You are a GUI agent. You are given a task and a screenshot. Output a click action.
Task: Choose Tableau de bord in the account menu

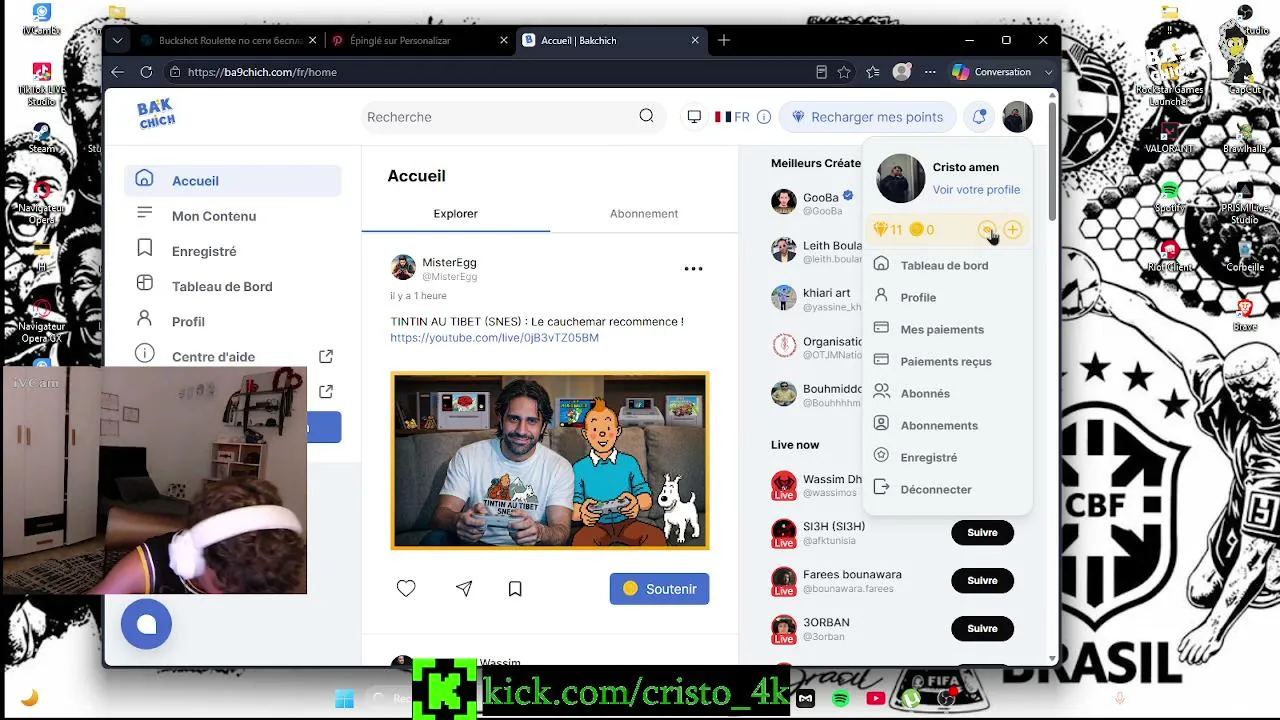click(946, 265)
